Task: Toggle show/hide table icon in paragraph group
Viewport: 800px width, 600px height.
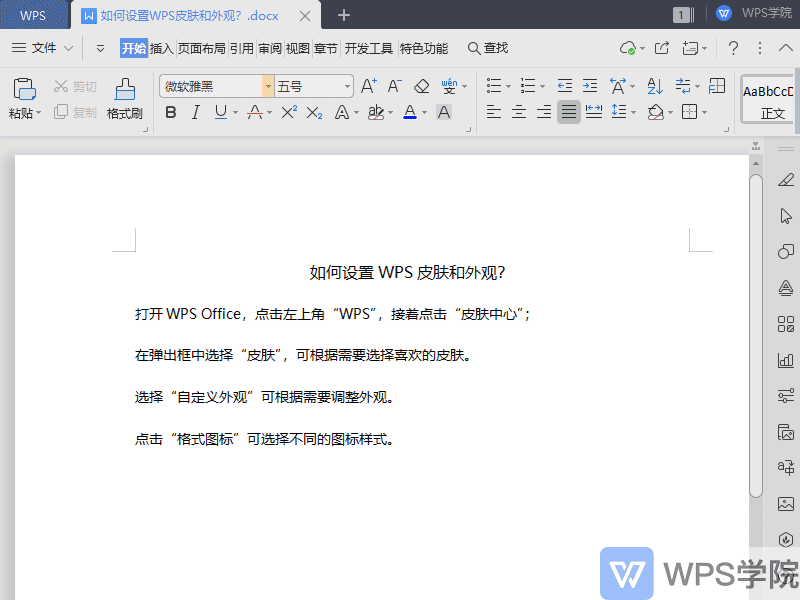Action: pyautogui.click(x=717, y=86)
